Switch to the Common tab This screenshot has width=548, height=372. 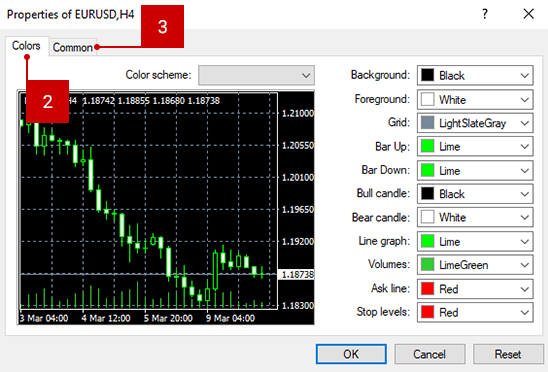click(x=73, y=47)
